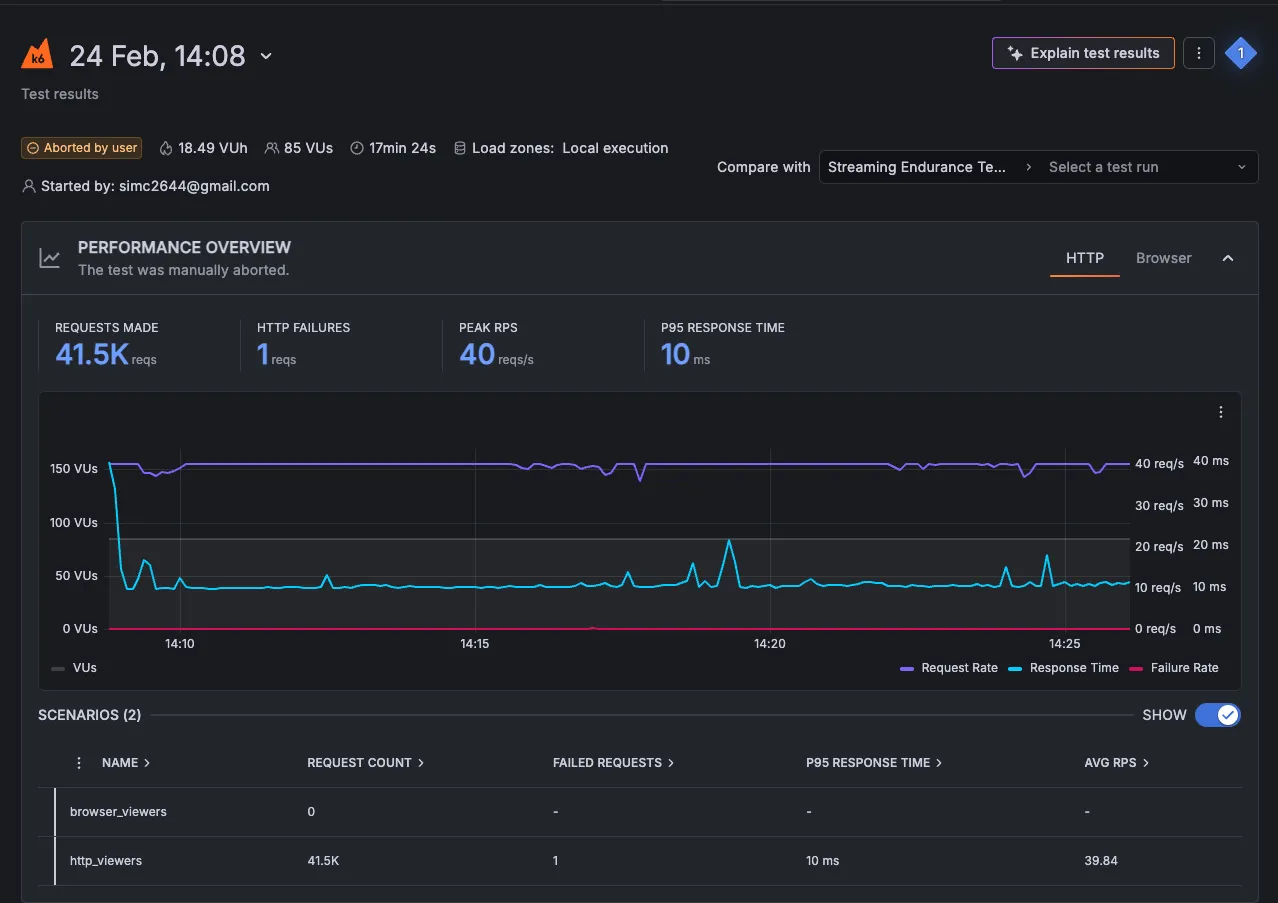This screenshot has height=903, width=1278.
Task: Toggle the Scenarios SHOW switch
Action: [x=1217, y=715]
